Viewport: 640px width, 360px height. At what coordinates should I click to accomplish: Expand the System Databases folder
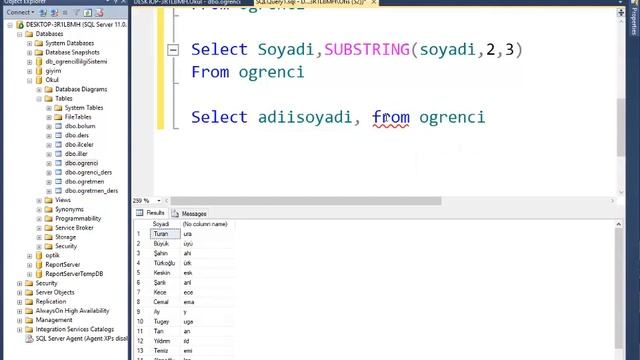tap(29, 43)
